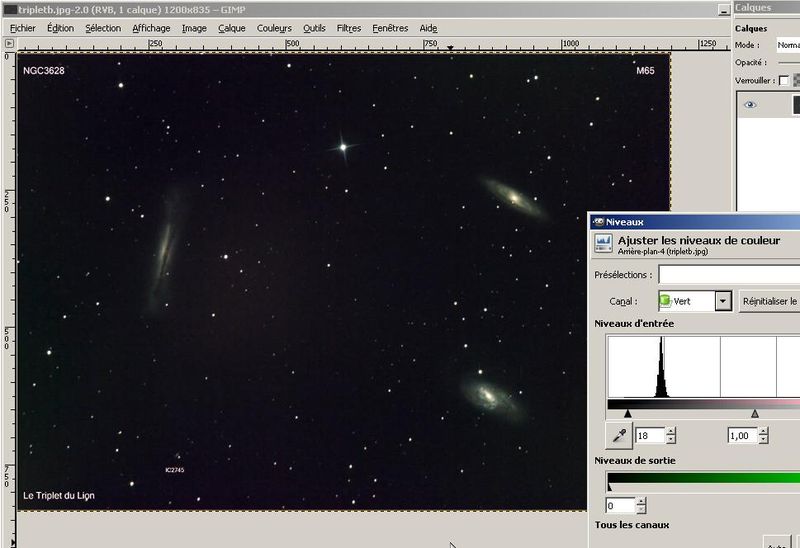Click the Réinitialiser le canal button

pos(769,301)
